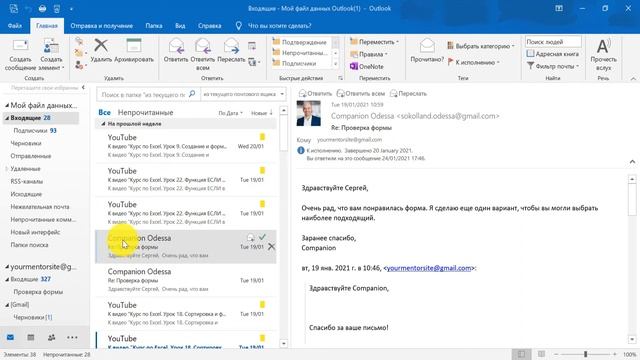Open Choose category (Выбрать категорию) dropdown

tap(481, 46)
